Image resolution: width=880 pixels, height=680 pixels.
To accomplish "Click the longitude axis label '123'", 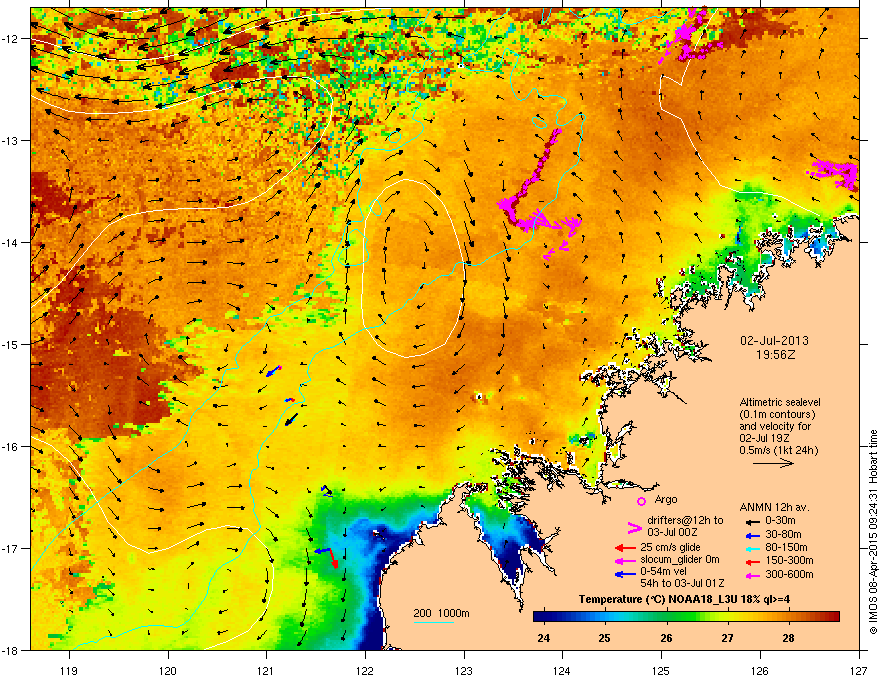I will coord(464,670).
